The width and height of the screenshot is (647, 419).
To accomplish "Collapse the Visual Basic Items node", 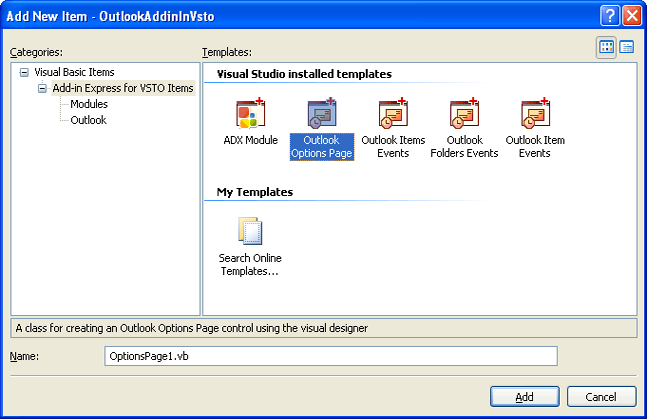I will click(x=24, y=73).
